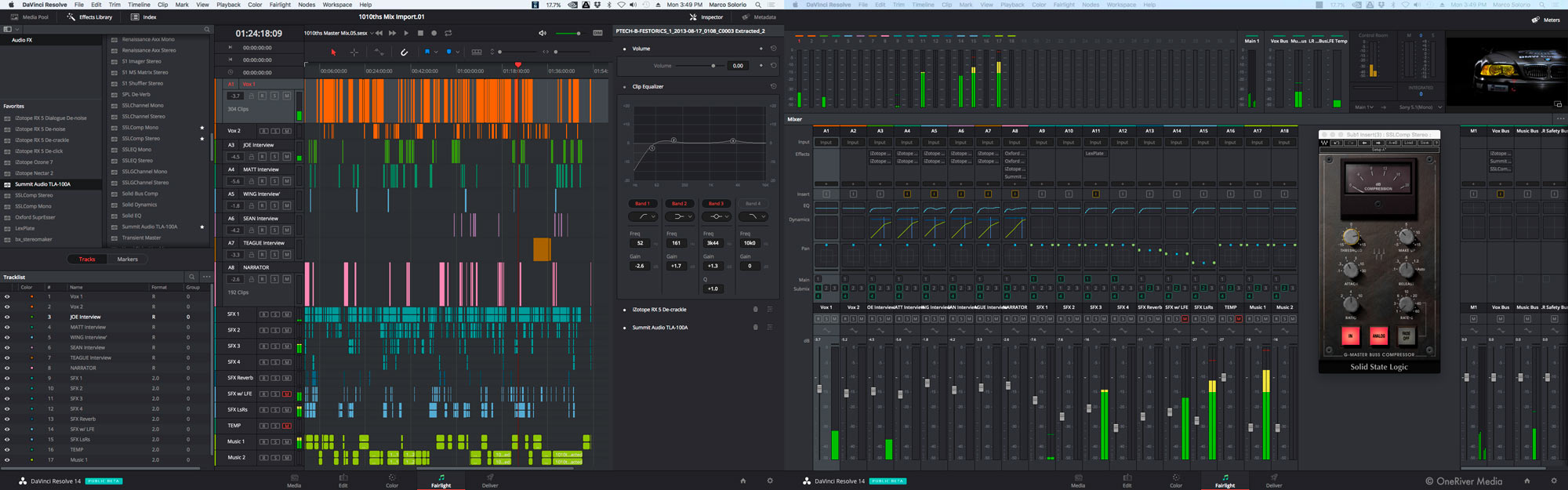Open the Index panel
This screenshot has width=1568, height=490.
[144, 16]
